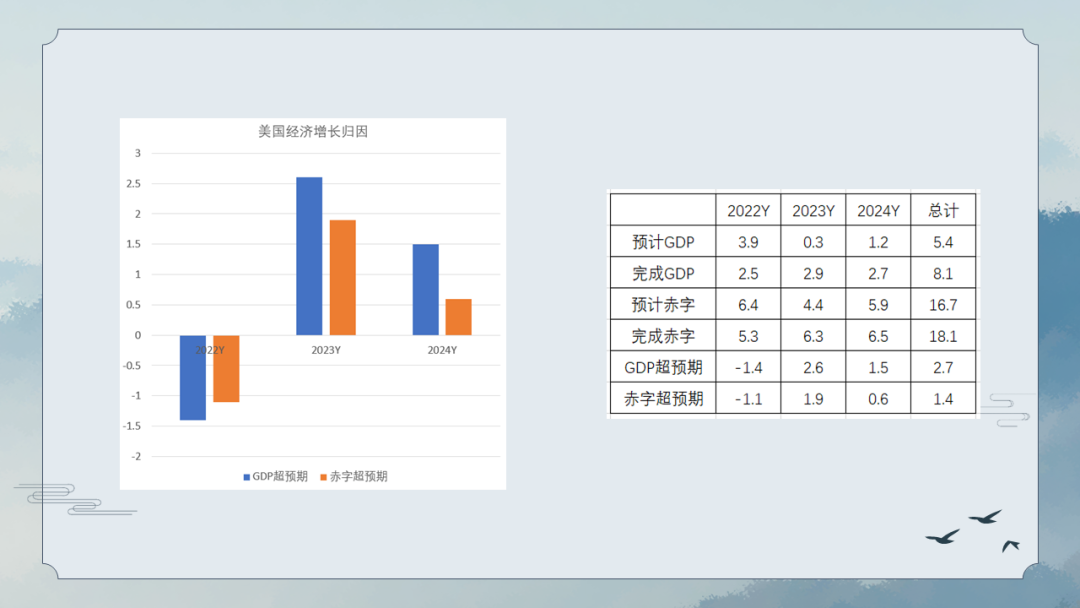Click the 2022Y axis label in chart
This screenshot has height=608, width=1080.
[x=209, y=350]
